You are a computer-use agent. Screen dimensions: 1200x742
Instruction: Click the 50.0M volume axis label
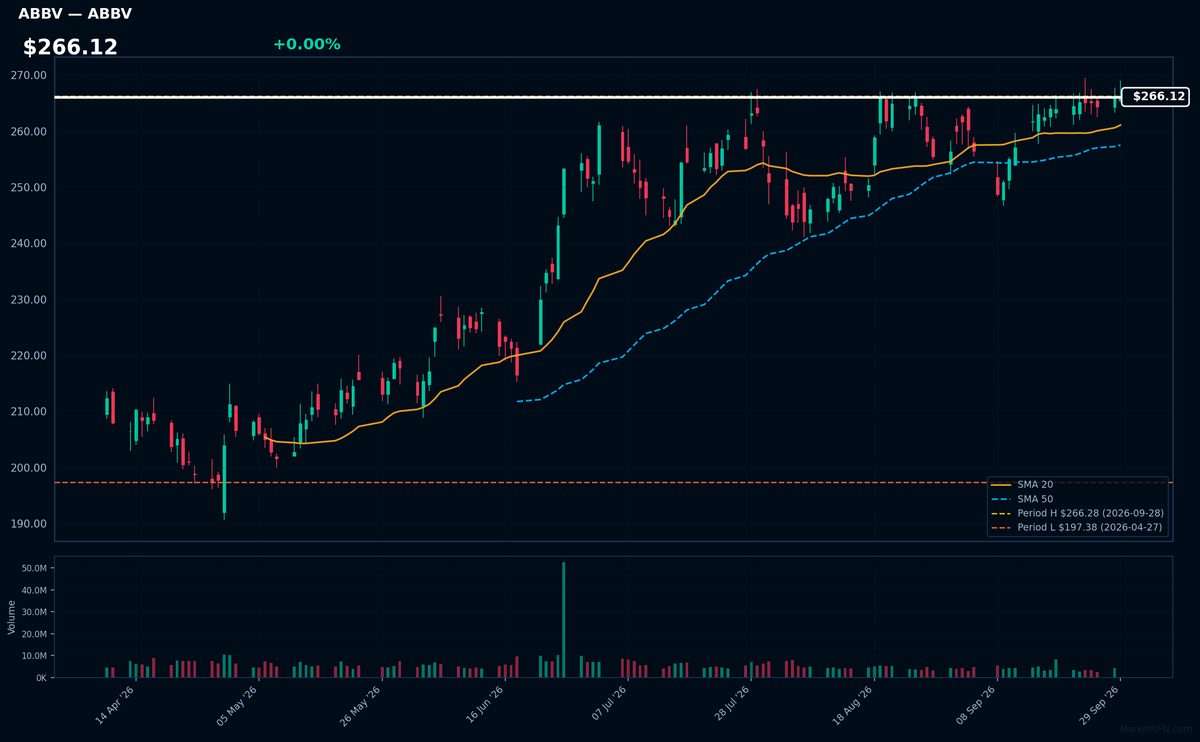35,568
